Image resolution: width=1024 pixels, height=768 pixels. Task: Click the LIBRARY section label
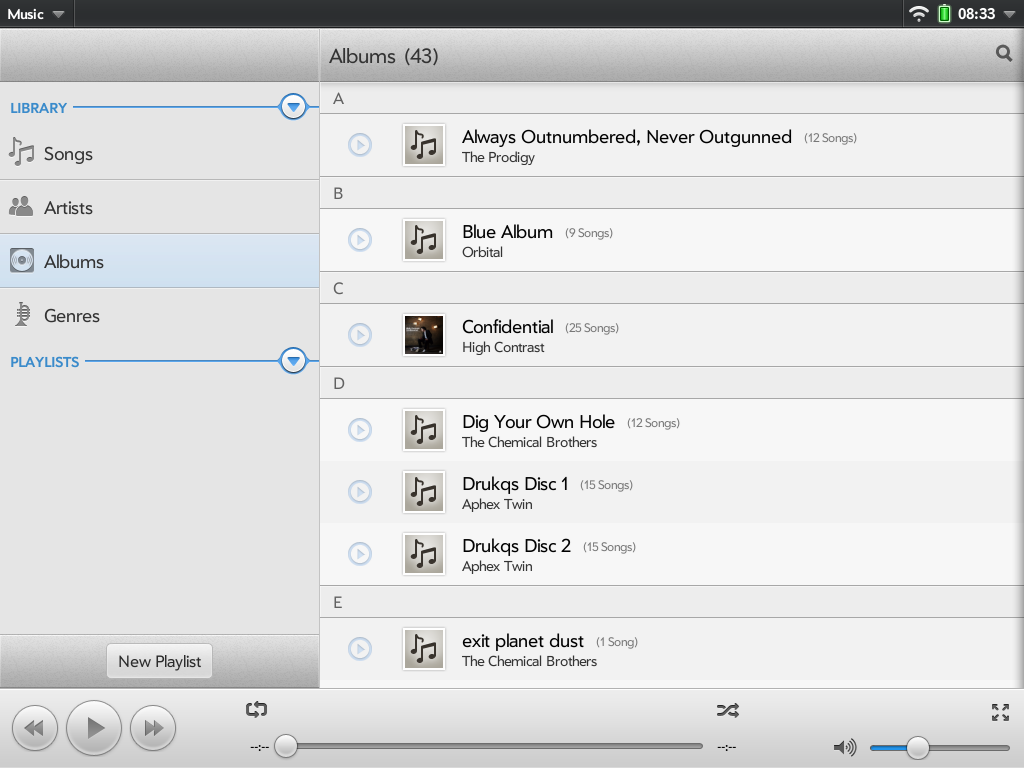coord(39,108)
